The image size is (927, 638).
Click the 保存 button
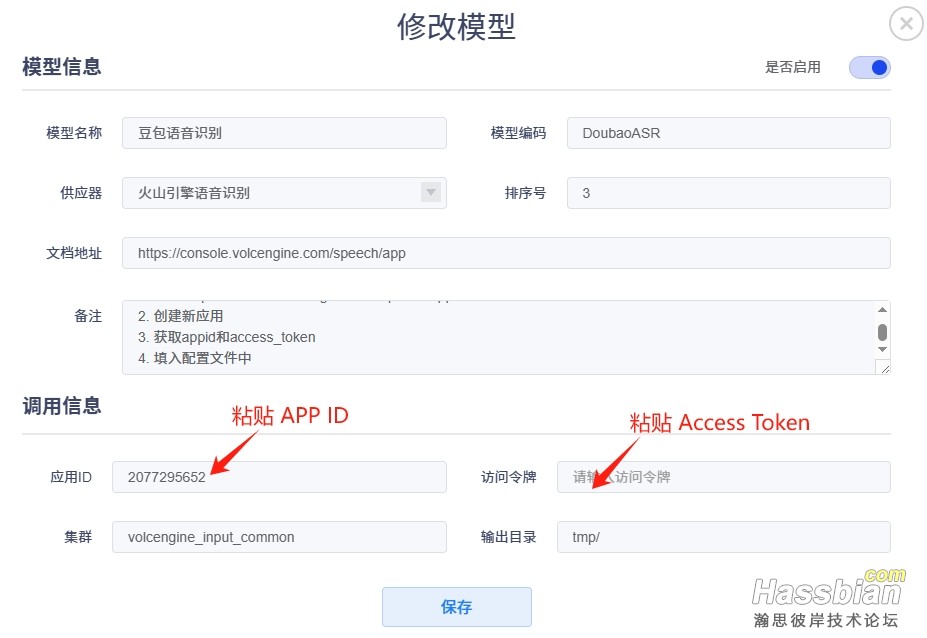click(x=456, y=607)
